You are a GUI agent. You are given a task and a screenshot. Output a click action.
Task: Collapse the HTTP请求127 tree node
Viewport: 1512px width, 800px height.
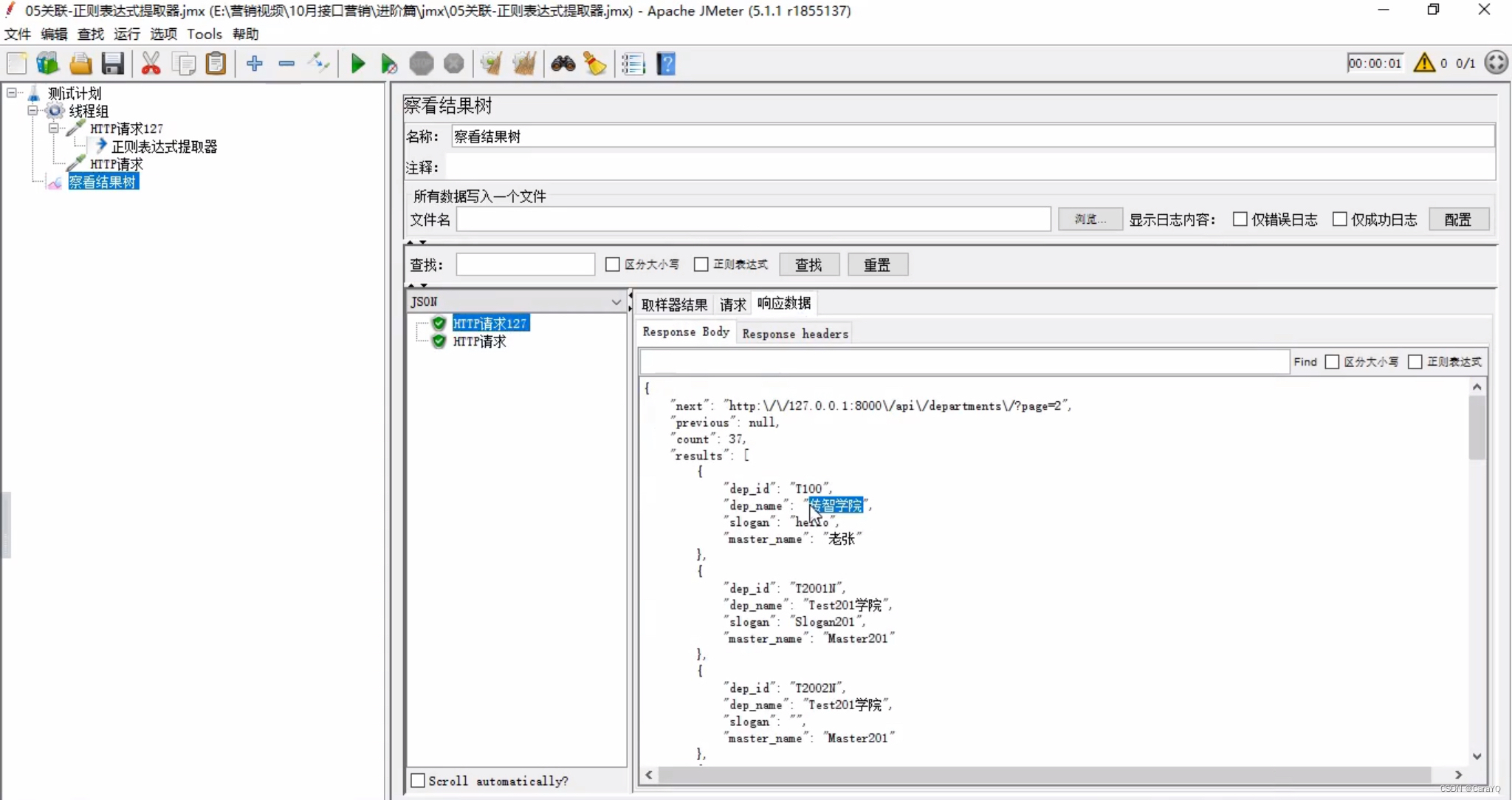click(54, 129)
